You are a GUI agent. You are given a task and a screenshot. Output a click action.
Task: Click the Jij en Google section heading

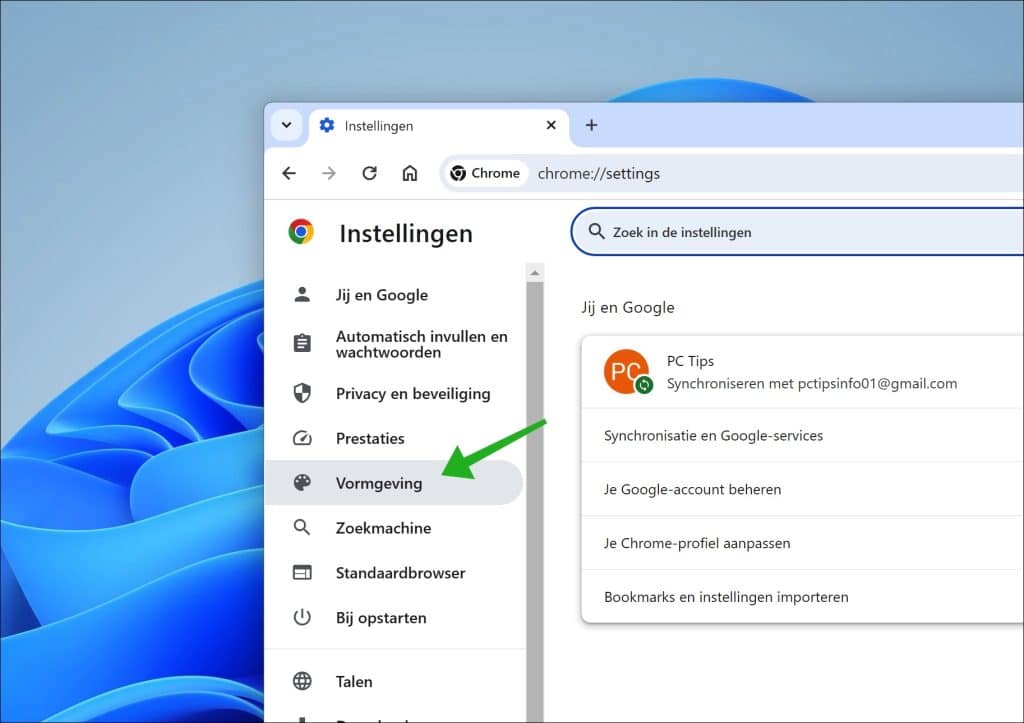tap(628, 308)
